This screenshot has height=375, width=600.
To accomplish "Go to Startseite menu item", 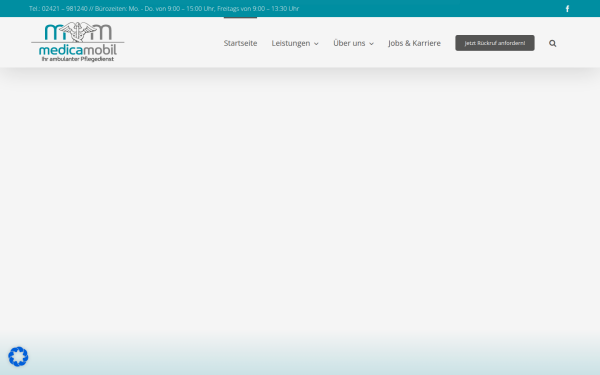I will pyautogui.click(x=240, y=43).
